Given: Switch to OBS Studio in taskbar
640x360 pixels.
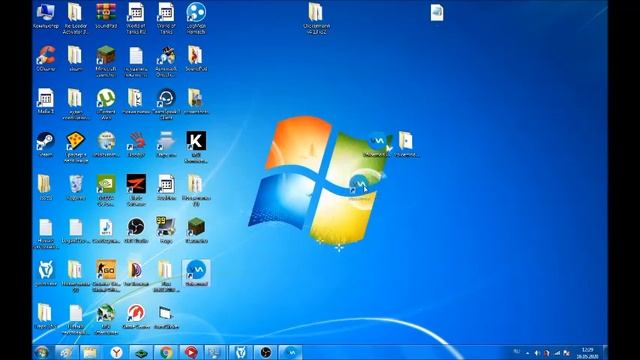Looking at the screenshot, I should click(x=266, y=352).
